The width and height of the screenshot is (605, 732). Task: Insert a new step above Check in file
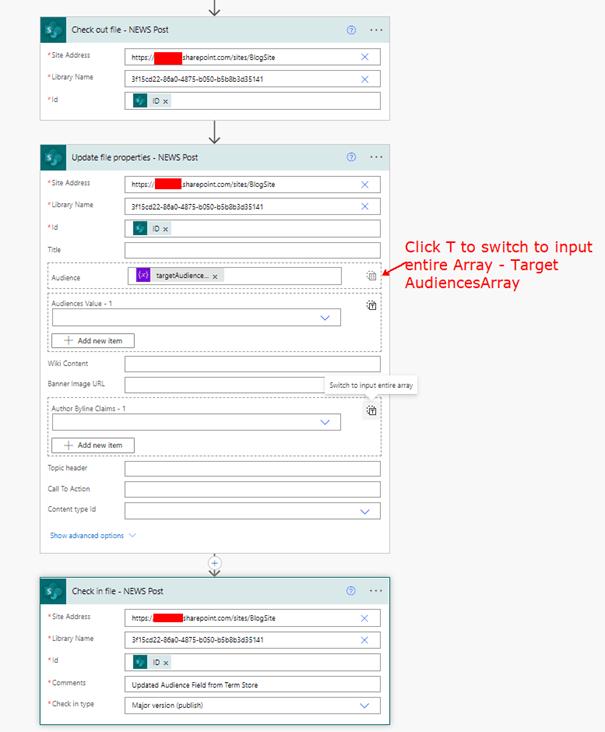coord(214,563)
